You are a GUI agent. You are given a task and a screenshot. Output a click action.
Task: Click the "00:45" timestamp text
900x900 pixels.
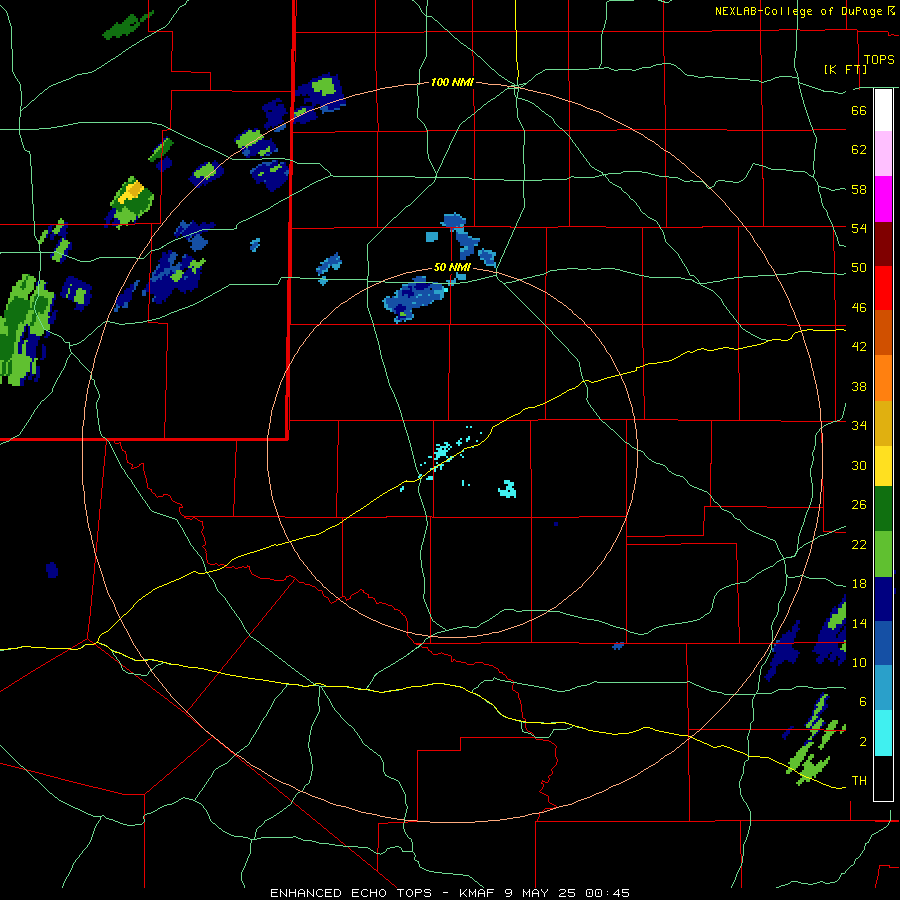tap(607, 893)
